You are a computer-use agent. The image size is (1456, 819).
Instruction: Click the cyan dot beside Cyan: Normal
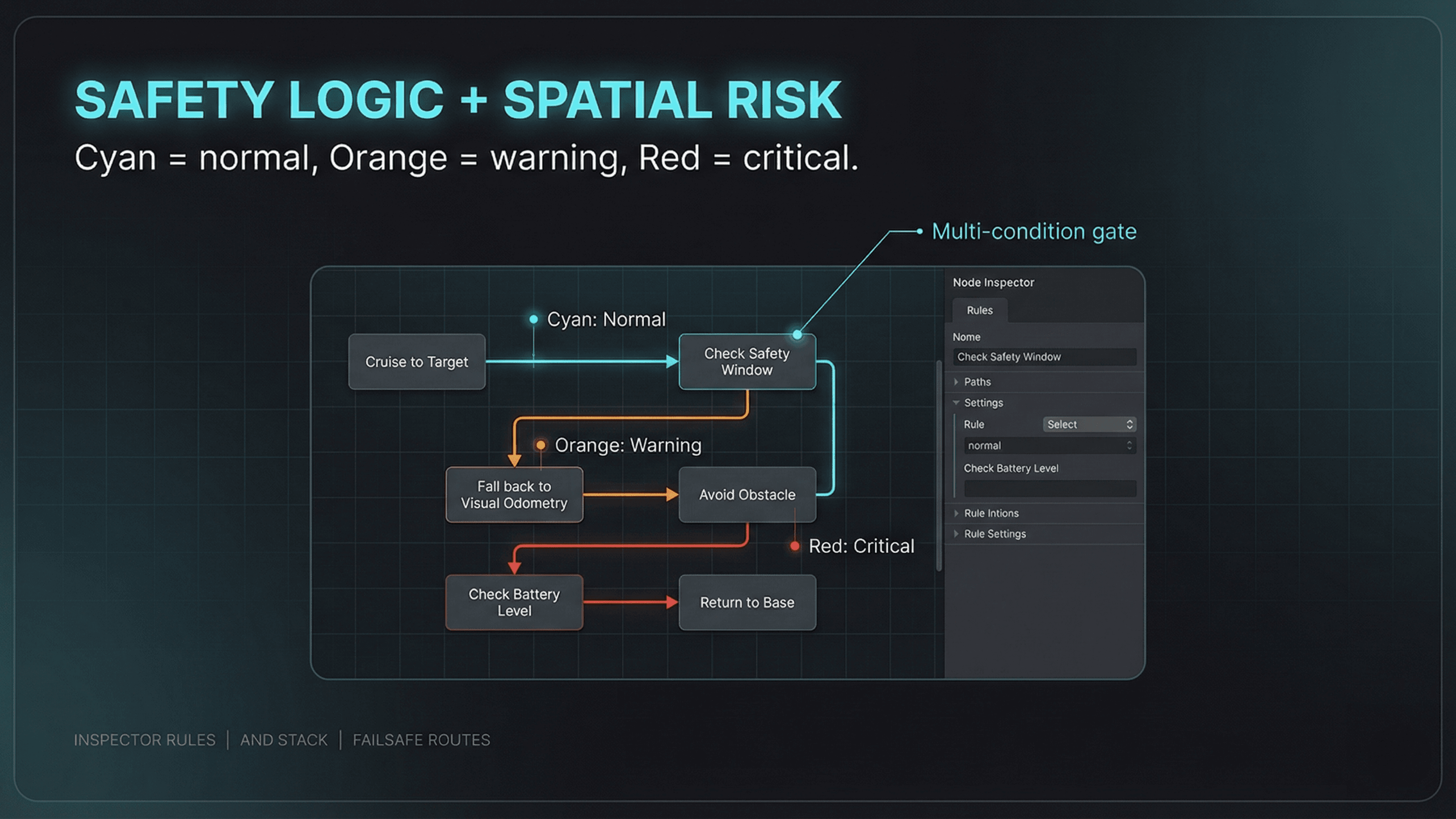pos(533,319)
